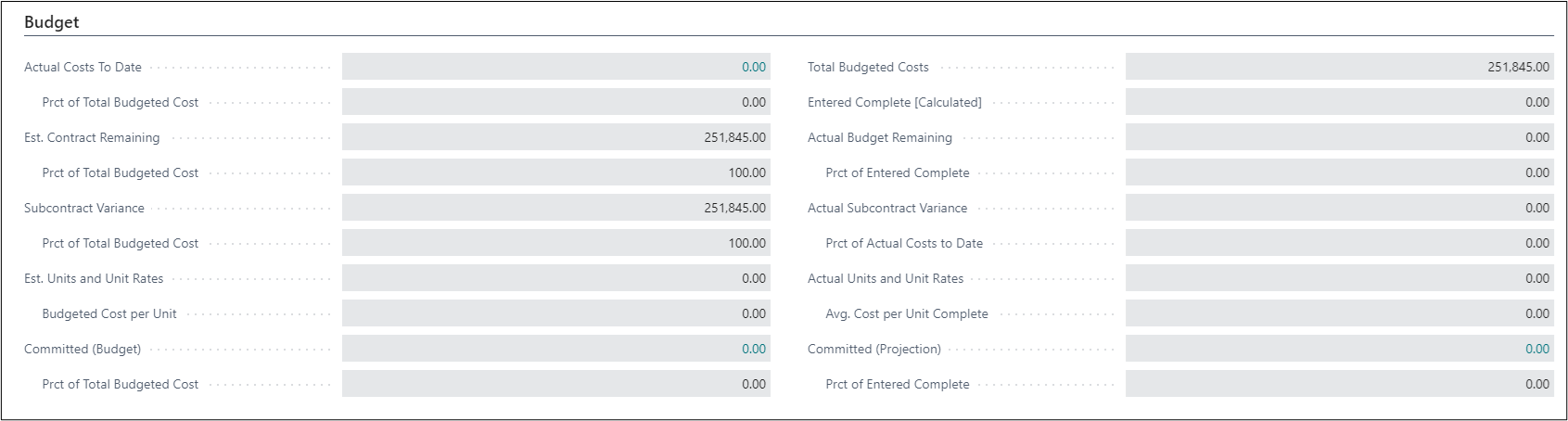Image resolution: width=1568 pixels, height=421 pixels.
Task: Click the Actual Budget Remaining field
Action: (x=1339, y=137)
